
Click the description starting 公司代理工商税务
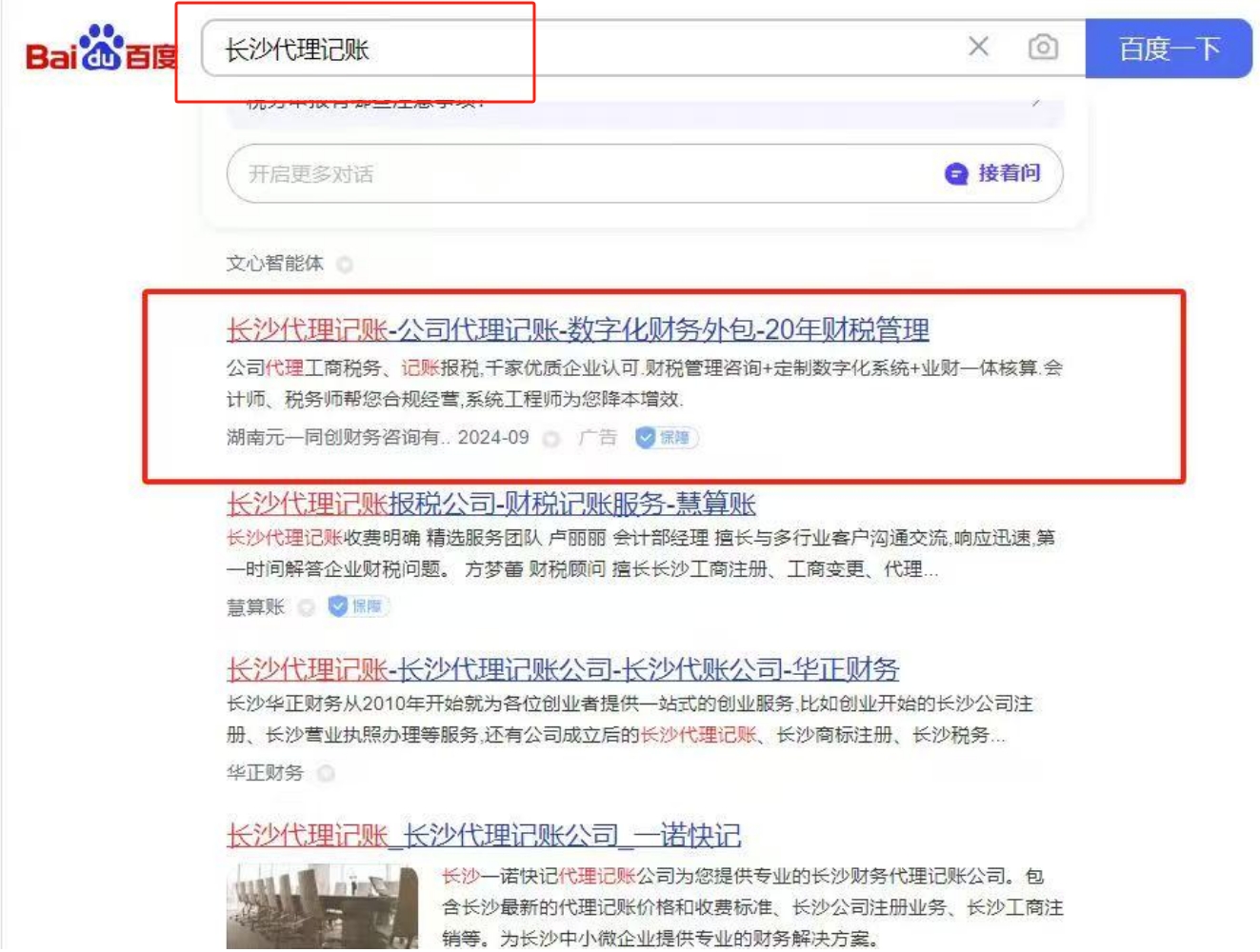point(645,383)
